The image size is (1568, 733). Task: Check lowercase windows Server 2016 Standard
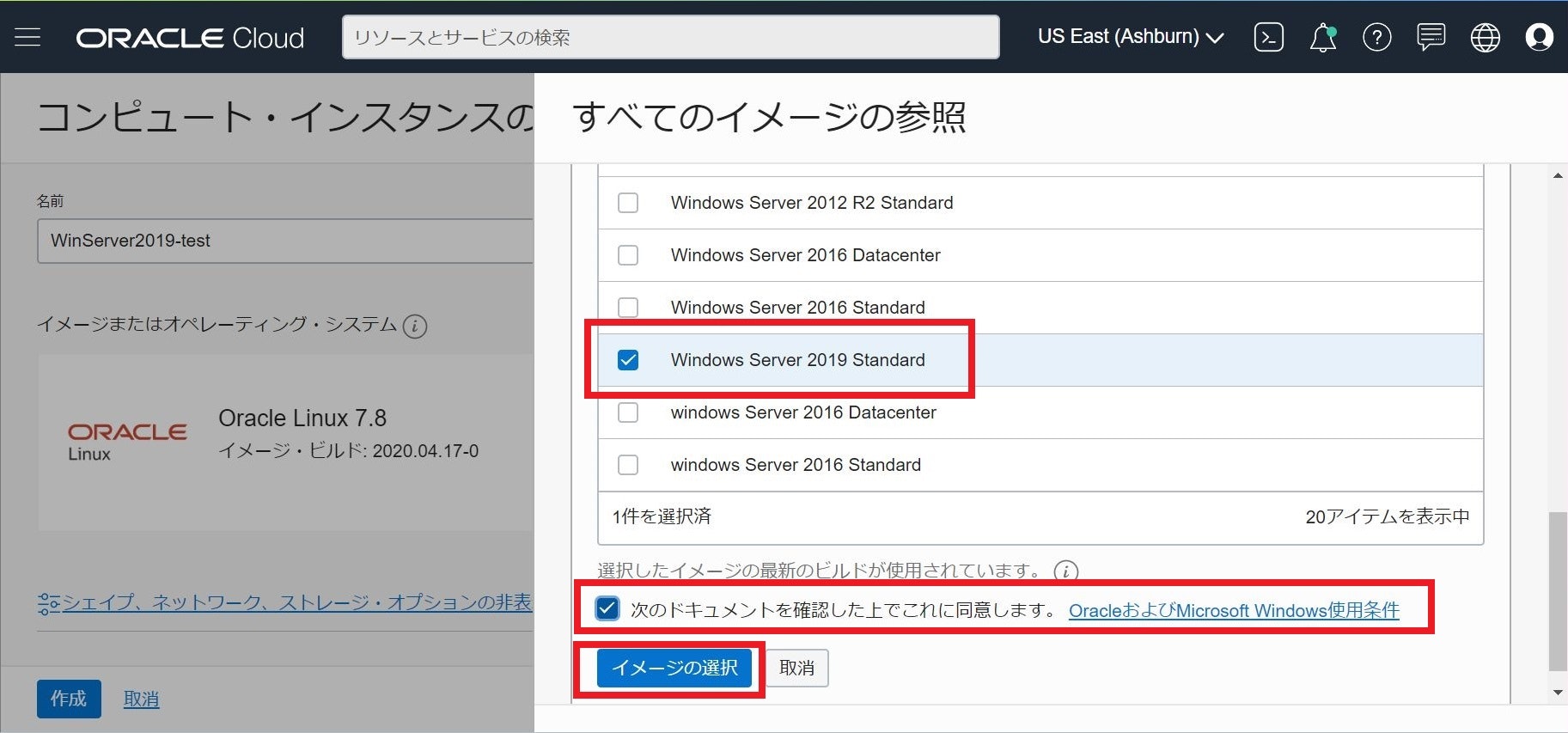pyautogui.click(x=628, y=465)
